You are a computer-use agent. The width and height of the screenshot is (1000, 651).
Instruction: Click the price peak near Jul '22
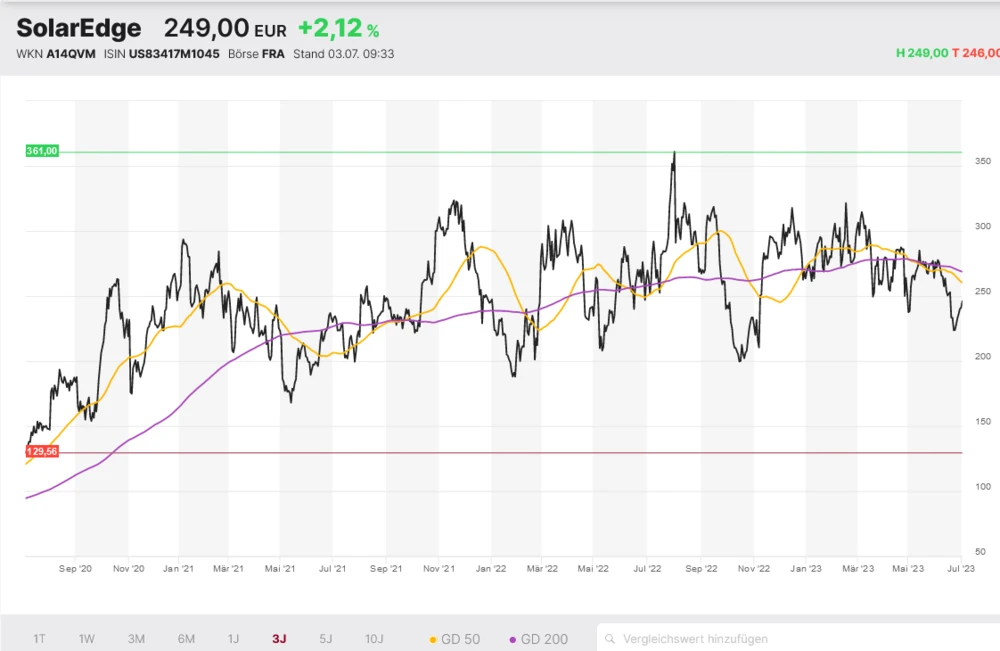point(674,153)
